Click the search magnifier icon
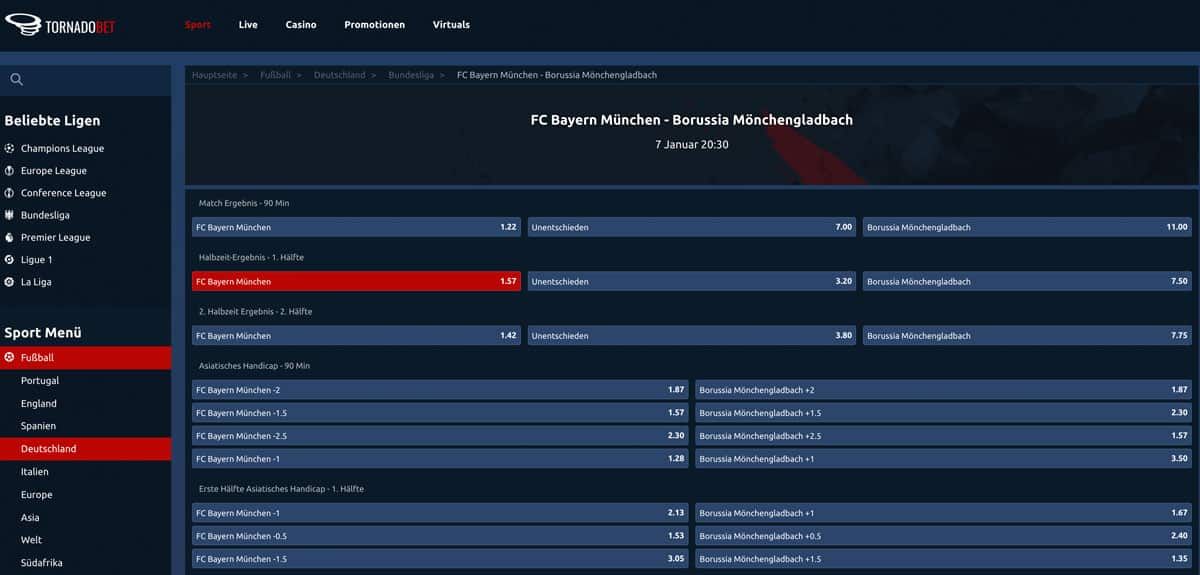This screenshot has height=575, width=1200. click(16, 80)
